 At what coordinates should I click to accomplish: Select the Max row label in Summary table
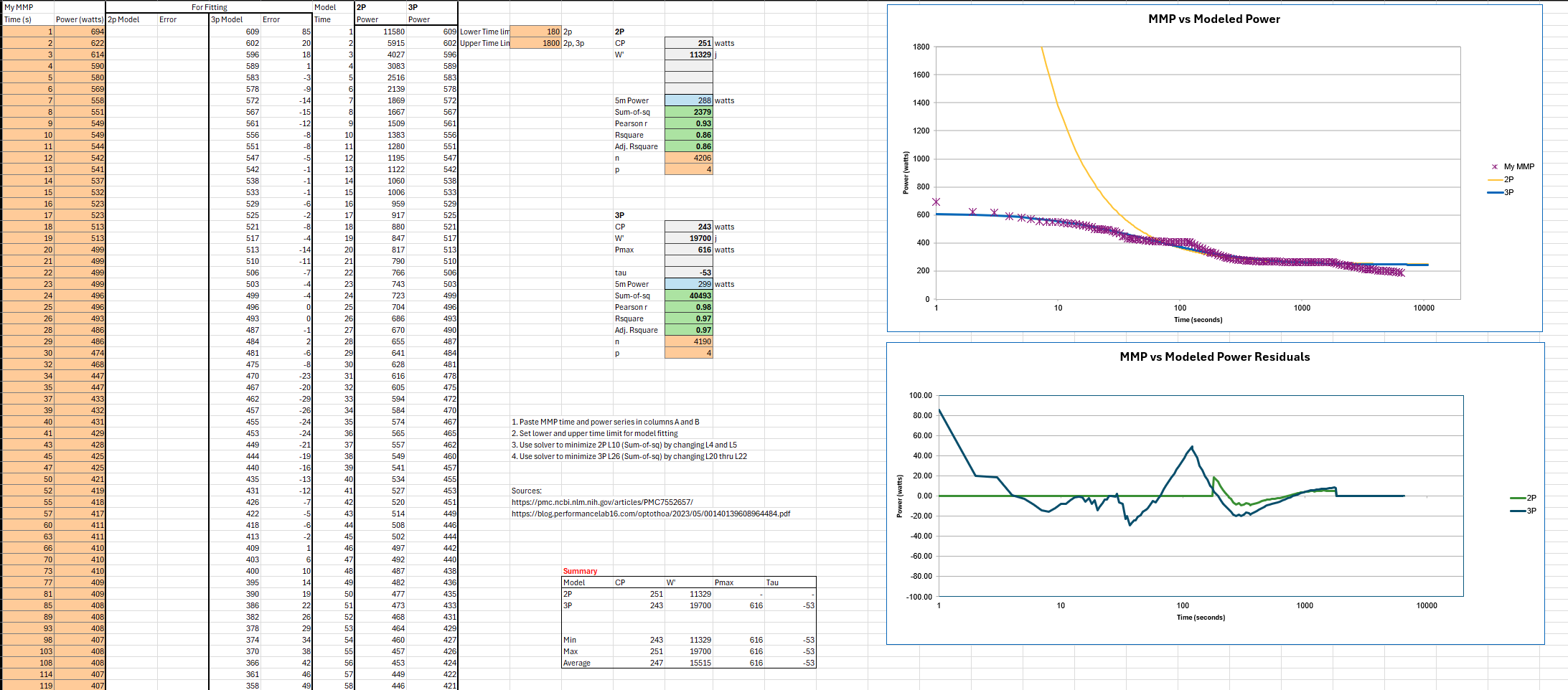click(x=587, y=651)
